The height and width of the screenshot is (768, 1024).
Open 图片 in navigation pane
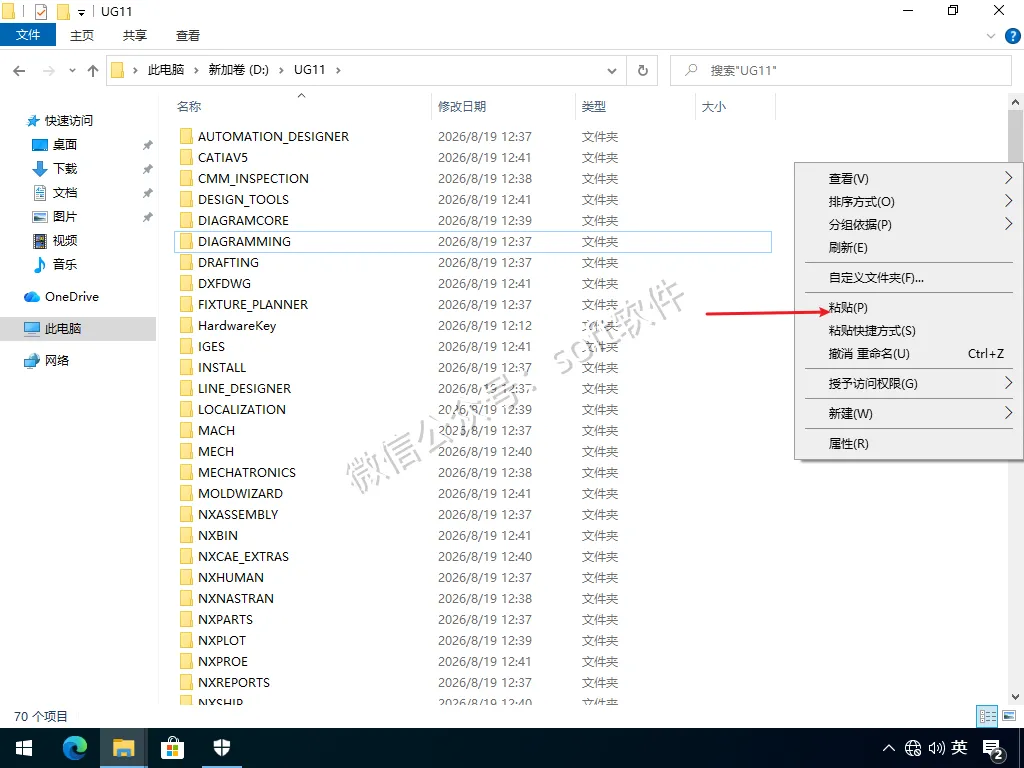(x=65, y=216)
